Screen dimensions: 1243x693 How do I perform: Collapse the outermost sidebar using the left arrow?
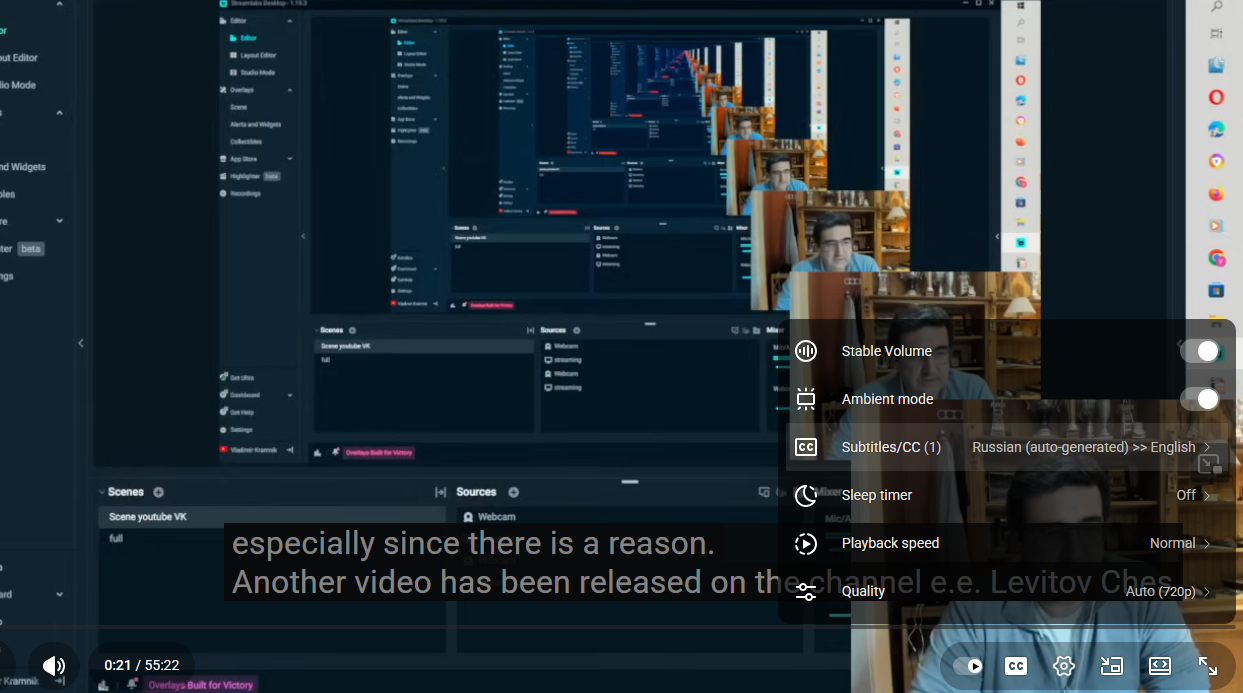click(x=81, y=343)
